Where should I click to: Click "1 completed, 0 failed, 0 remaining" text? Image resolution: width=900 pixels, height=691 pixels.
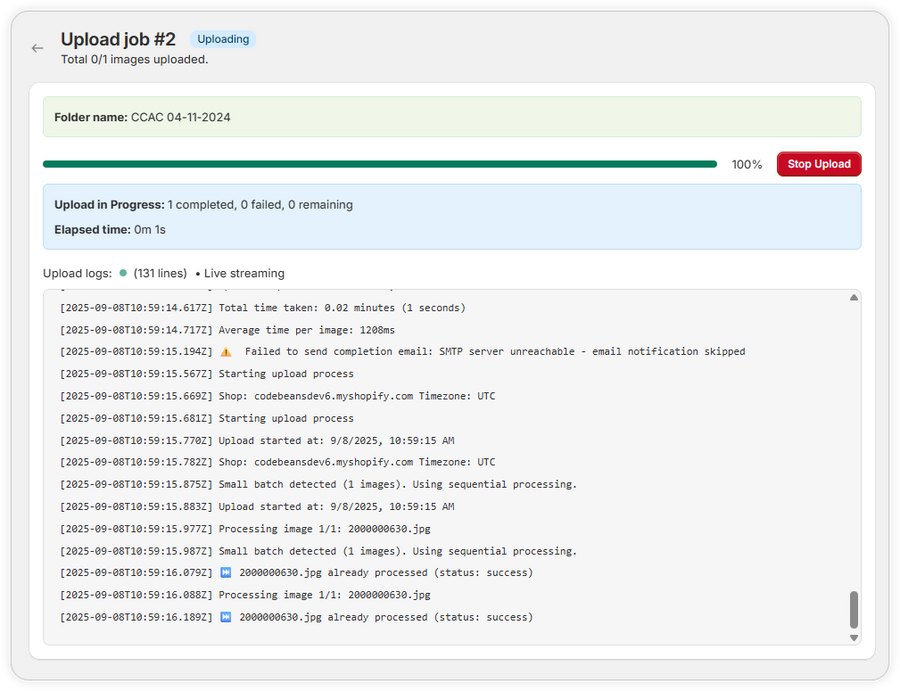(260, 205)
